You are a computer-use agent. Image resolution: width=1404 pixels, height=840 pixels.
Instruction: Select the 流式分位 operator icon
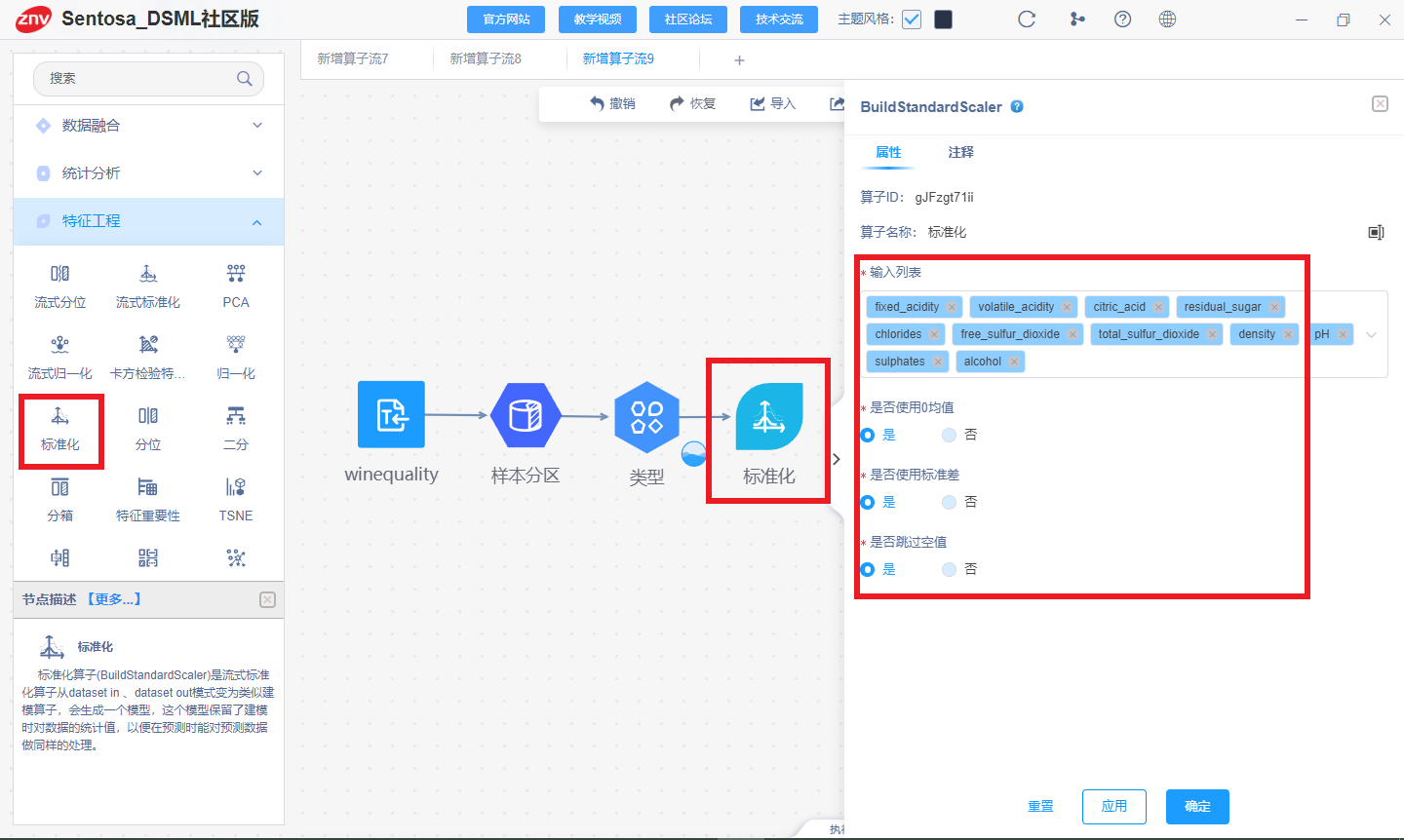(x=59, y=274)
